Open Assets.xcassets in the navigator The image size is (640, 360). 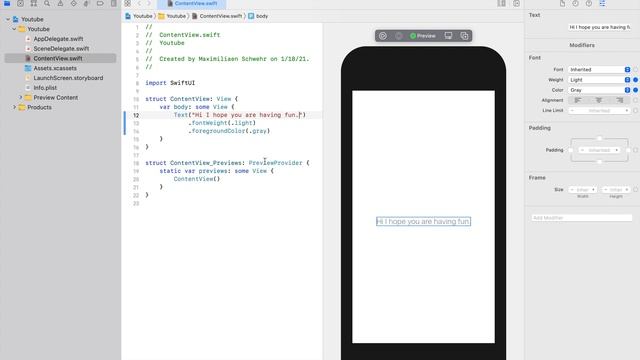(x=55, y=68)
